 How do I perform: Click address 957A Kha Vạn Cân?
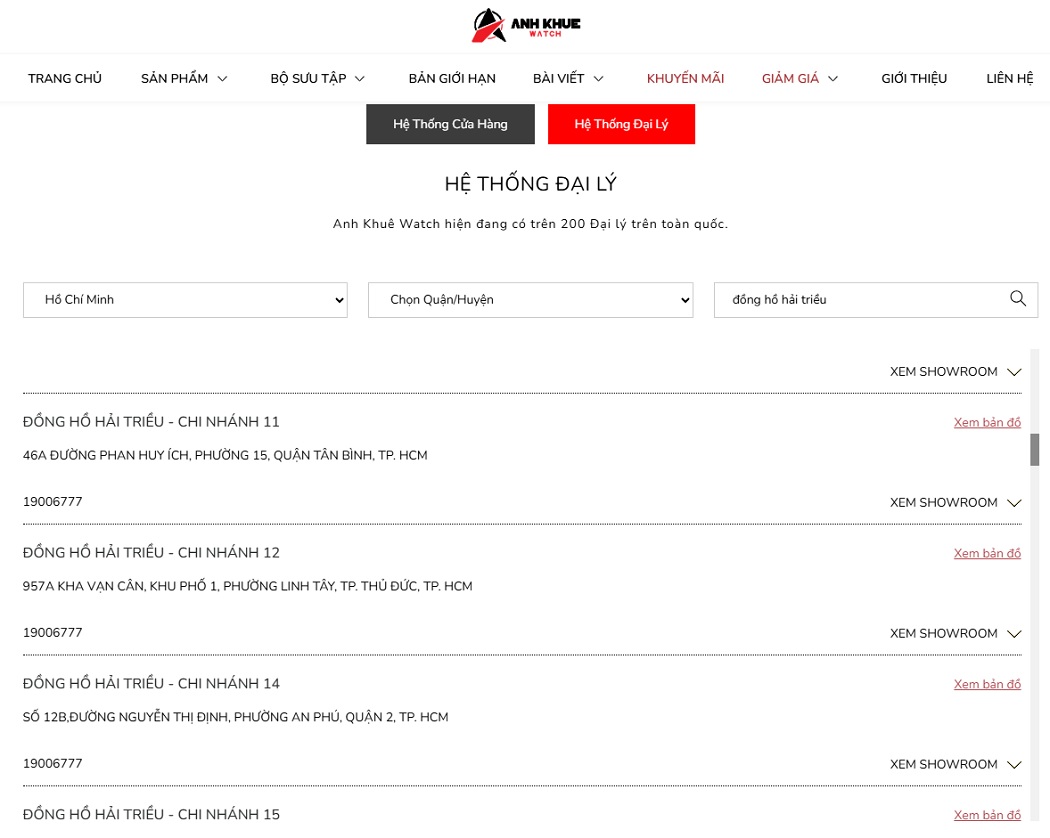tap(248, 585)
